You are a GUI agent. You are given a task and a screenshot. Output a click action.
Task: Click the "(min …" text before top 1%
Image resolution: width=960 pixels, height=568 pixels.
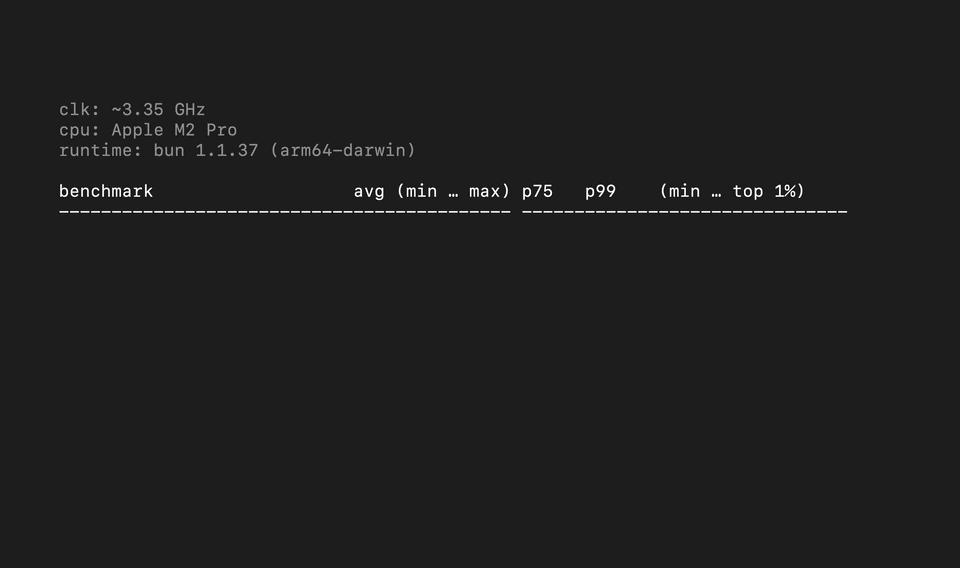691,191
